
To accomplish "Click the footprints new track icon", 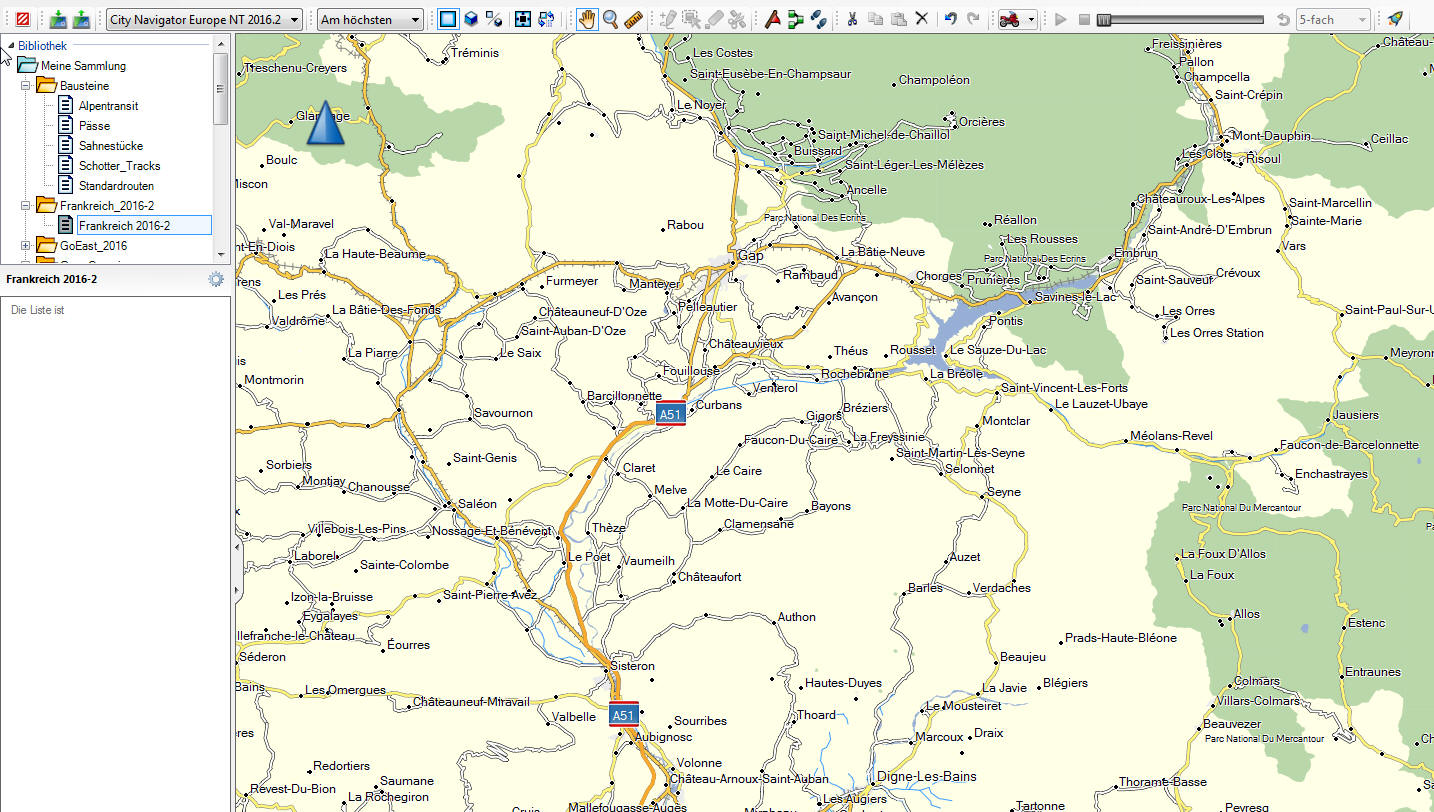I will 818,19.
